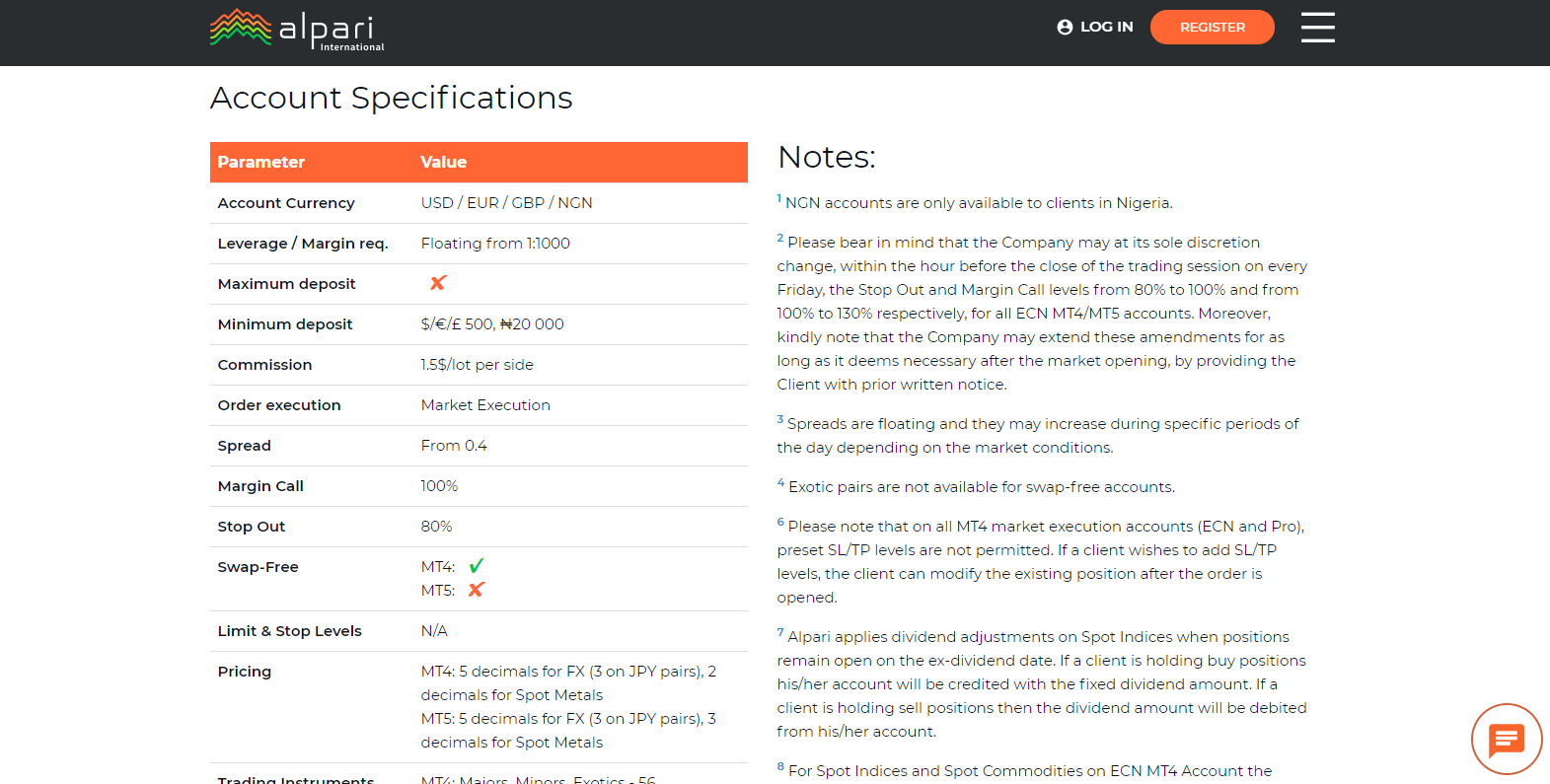Click the user profile icon beside LOG IN

coord(1065,28)
